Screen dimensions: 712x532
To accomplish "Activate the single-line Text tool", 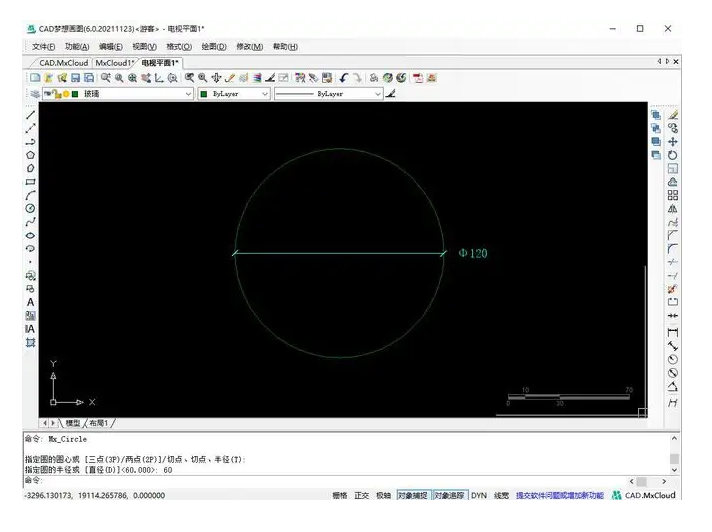I will point(30,302).
